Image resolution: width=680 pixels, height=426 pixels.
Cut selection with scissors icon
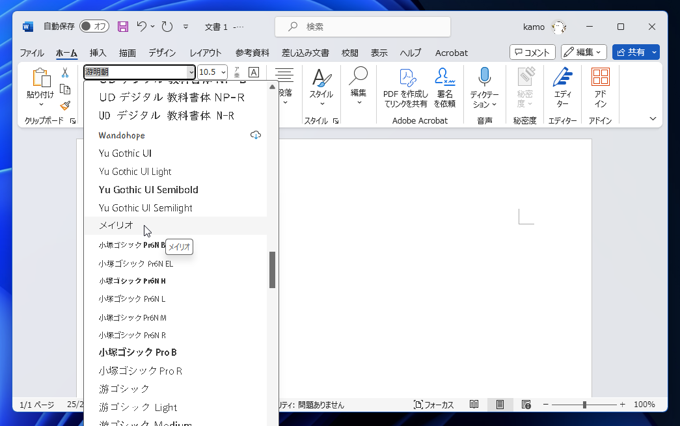(65, 72)
